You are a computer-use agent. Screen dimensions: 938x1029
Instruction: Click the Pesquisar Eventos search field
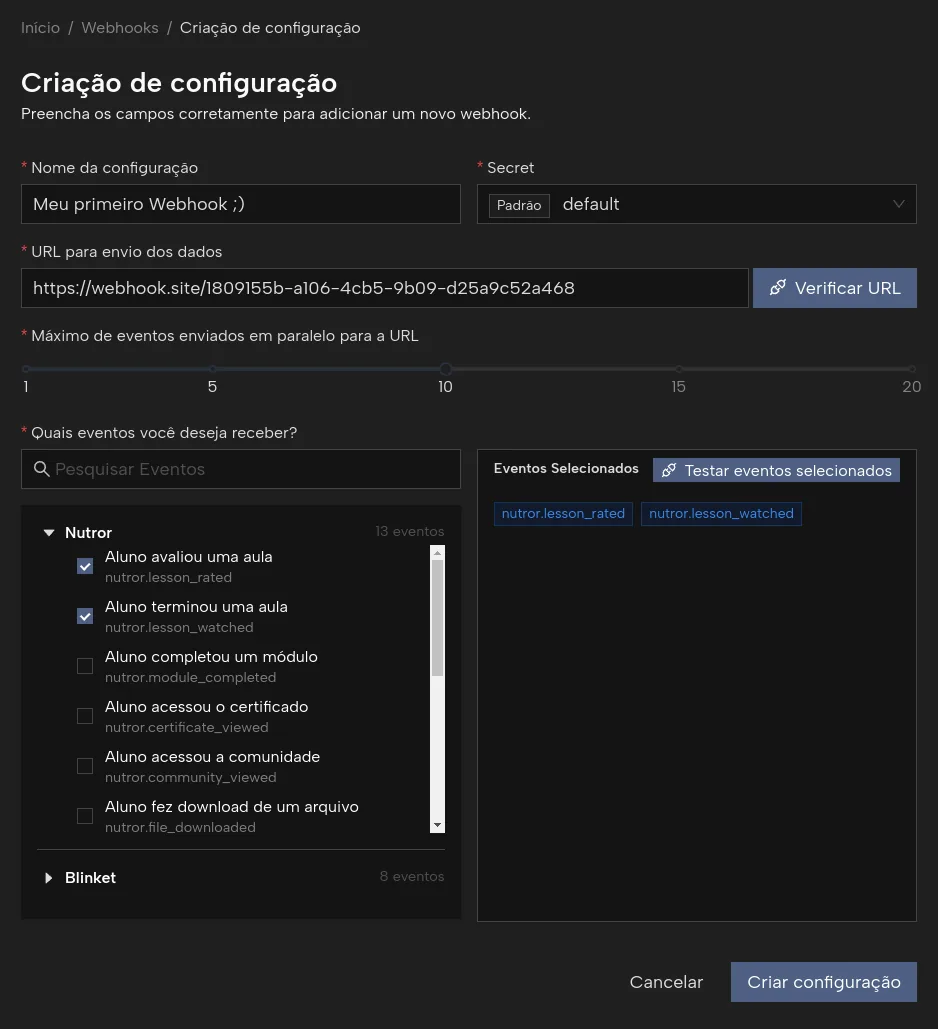pyautogui.click(x=241, y=469)
